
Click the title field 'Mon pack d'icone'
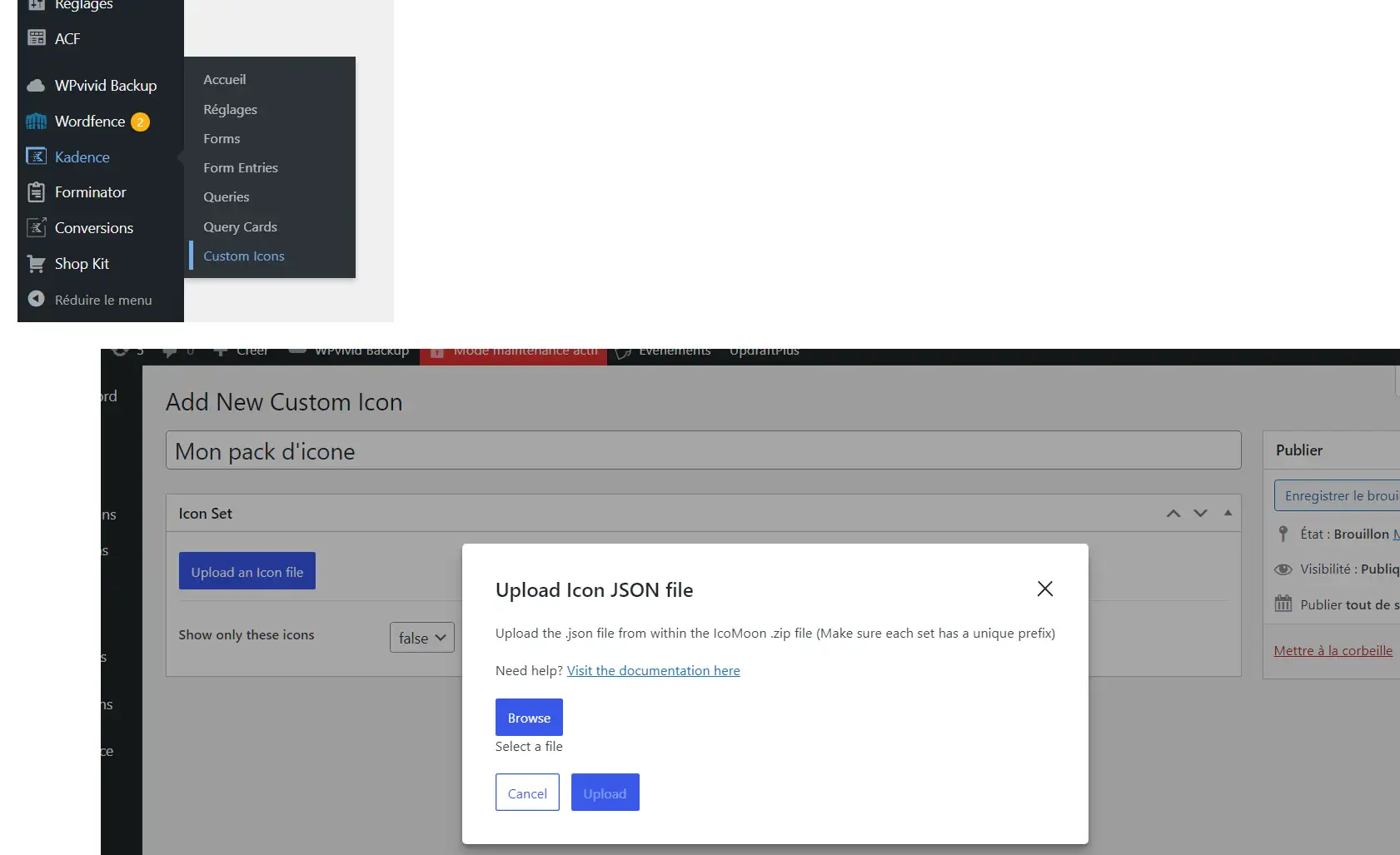(703, 450)
